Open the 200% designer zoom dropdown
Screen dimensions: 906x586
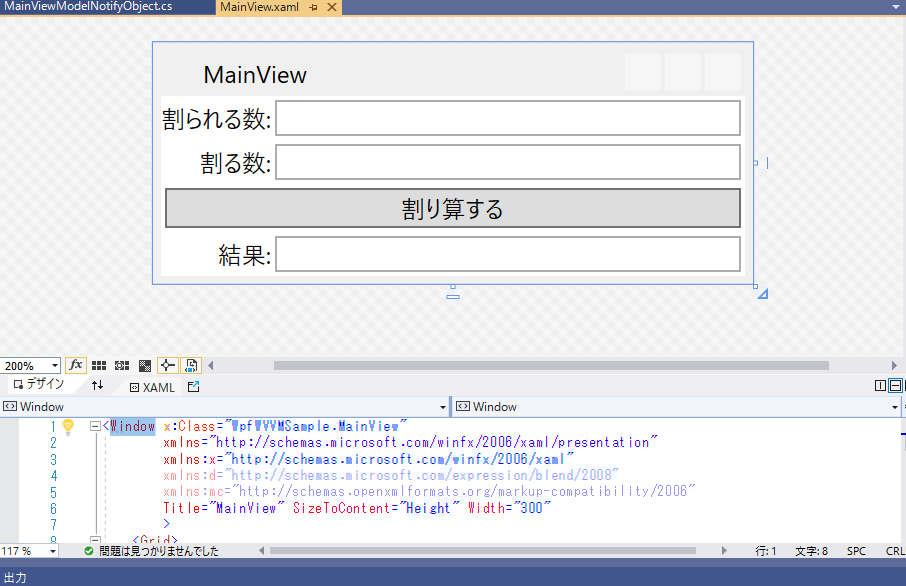[55, 366]
